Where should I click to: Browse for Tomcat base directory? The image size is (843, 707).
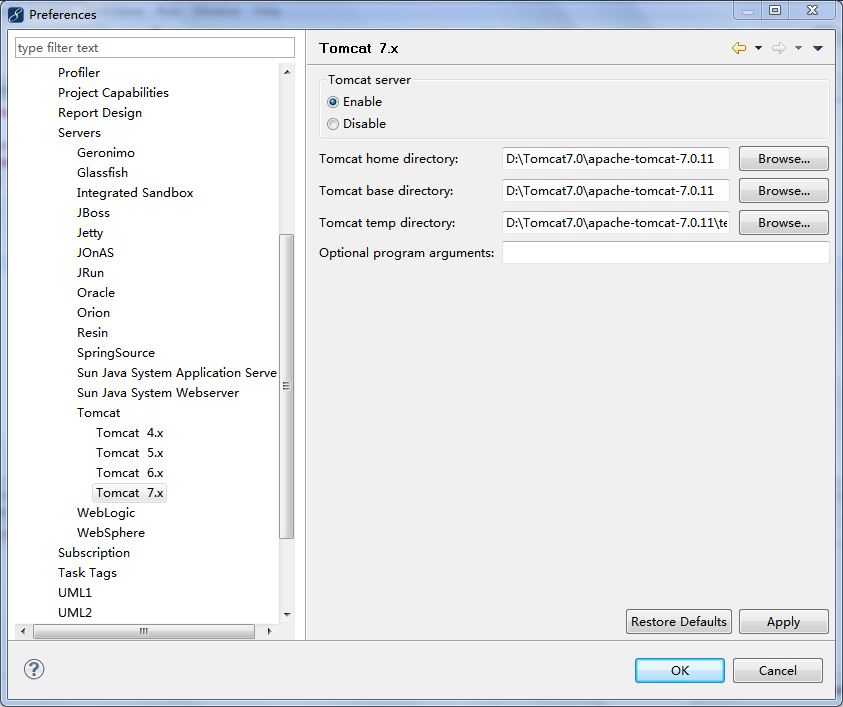[x=783, y=190]
